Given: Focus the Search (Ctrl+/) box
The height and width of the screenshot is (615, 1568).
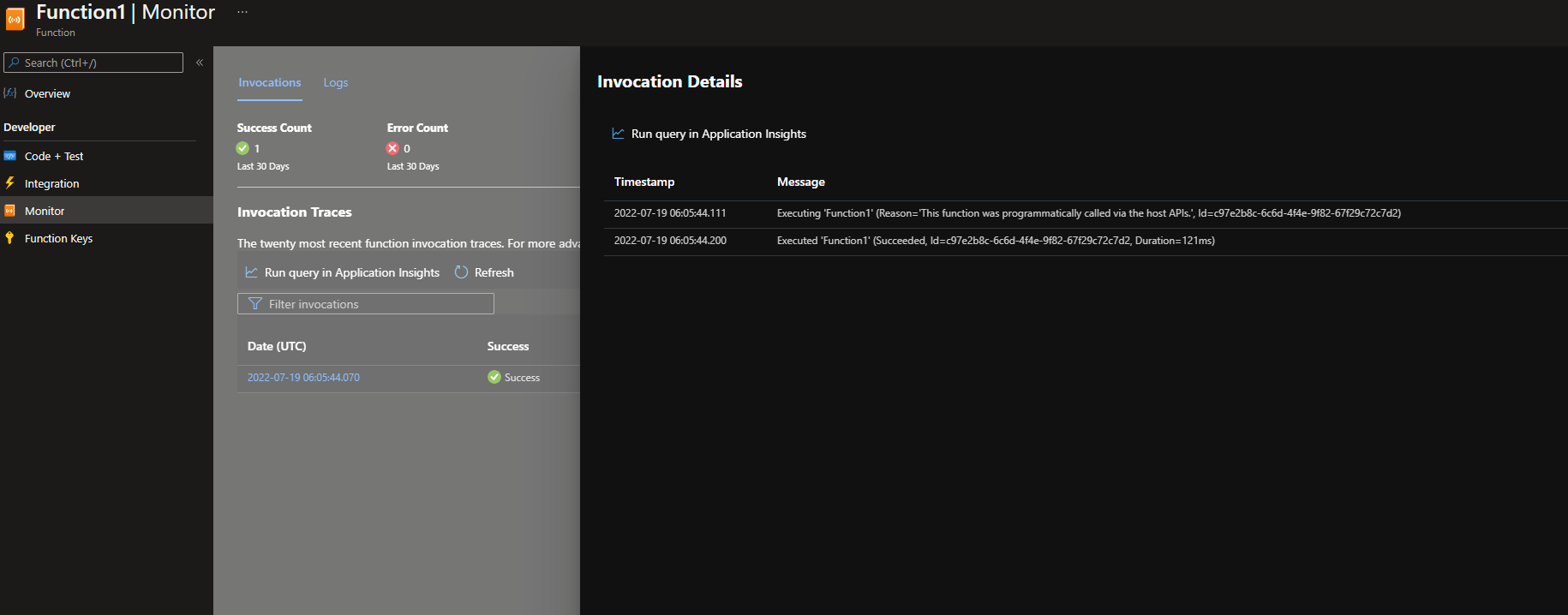Looking at the screenshot, I should point(93,63).
